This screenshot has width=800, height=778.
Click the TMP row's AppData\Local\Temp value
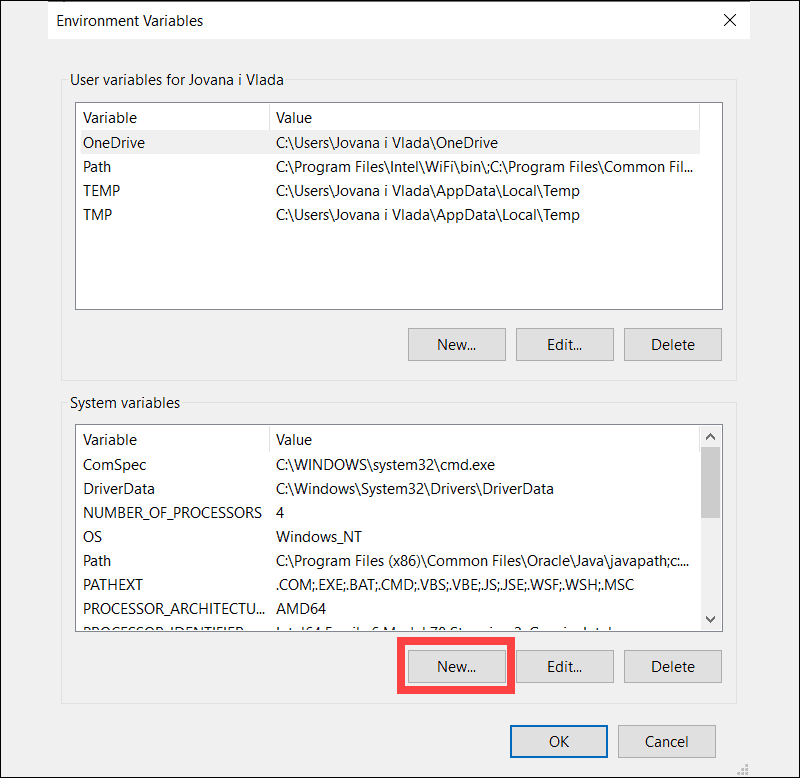tap(428, 215)
